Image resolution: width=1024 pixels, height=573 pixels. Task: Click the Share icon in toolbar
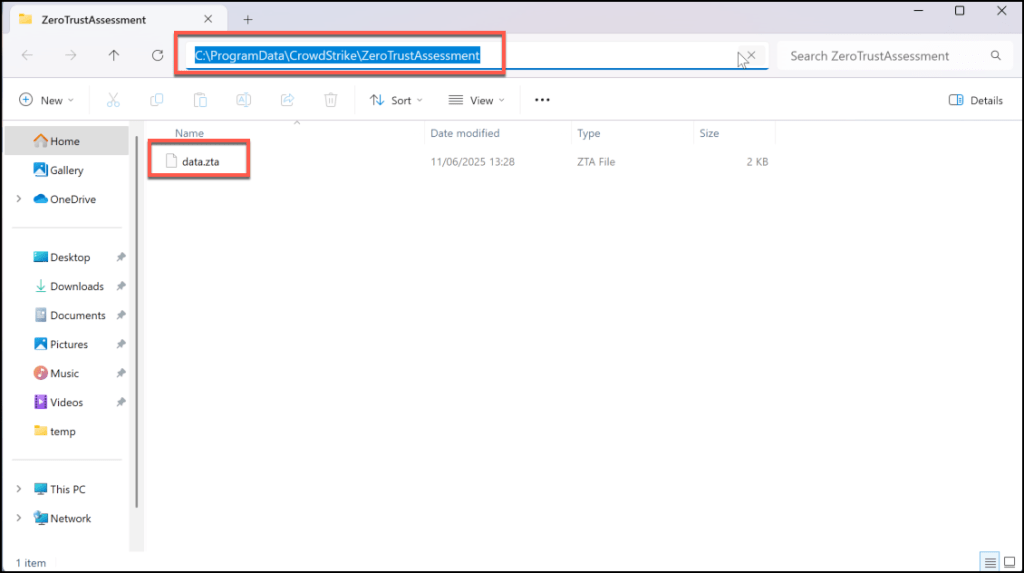pyautogui.click(x=287, y=100)
